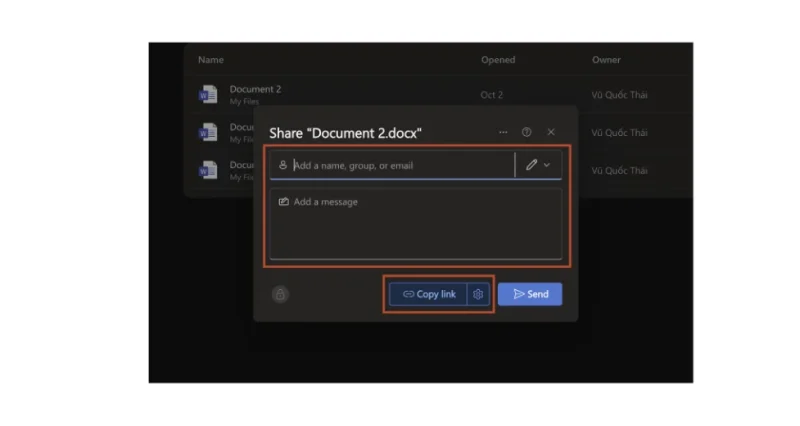This screenshot has height=426, width=800.
Task: Click the Owner column header
Action: 606,60
